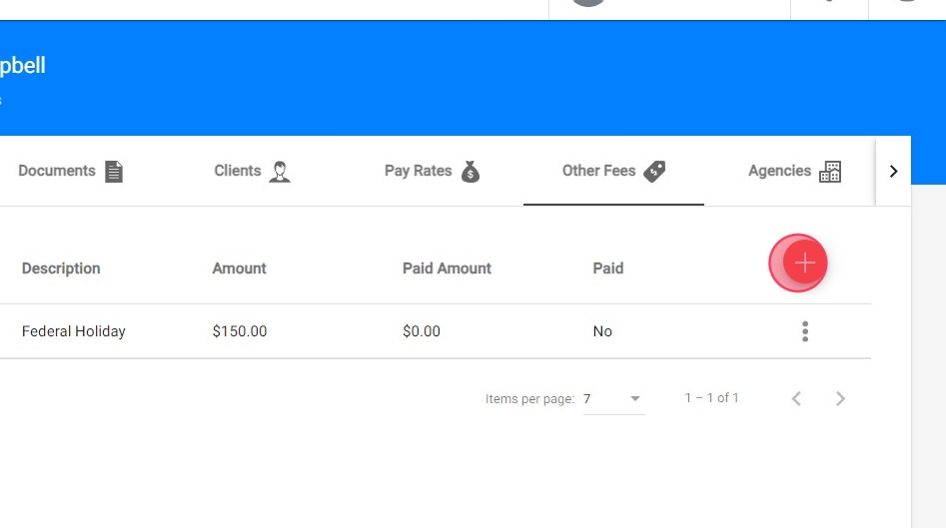Viewport: 946px width, 528px height.
Task: Select the Other Fees tab
Action: click(x=614, y=171)
